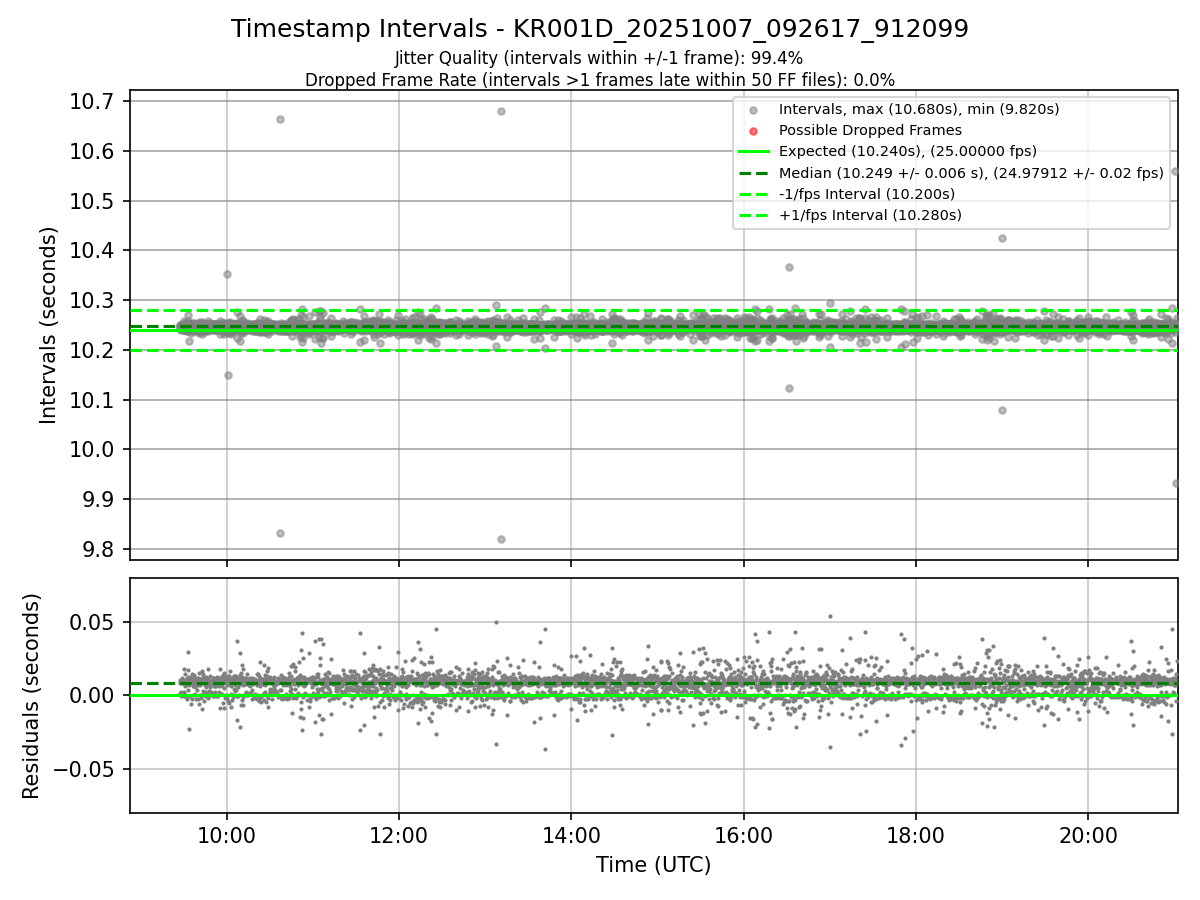
Task: Click the outlier point near 9.83s around 10:40
Action: [280, 533]
